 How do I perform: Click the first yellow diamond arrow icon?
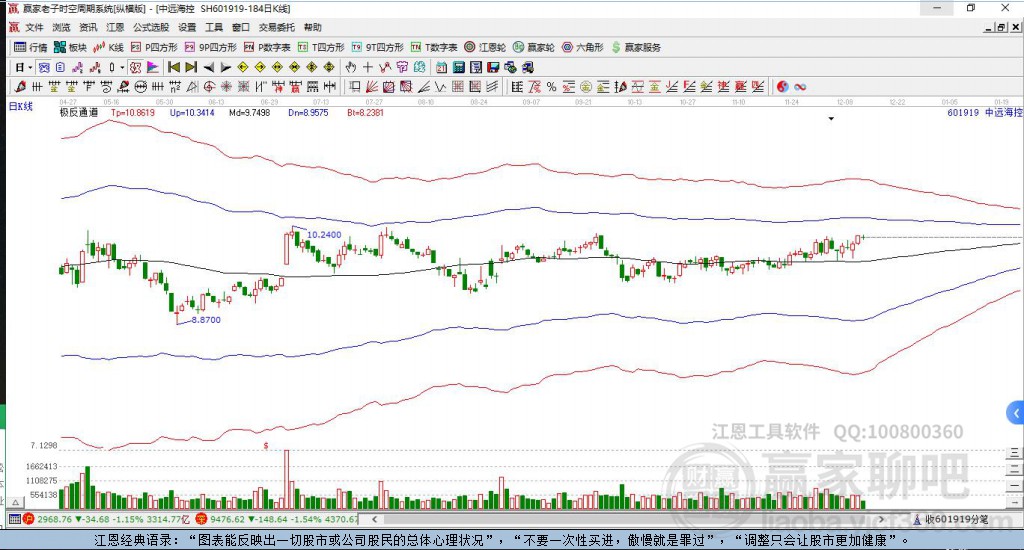click(243, 67)
